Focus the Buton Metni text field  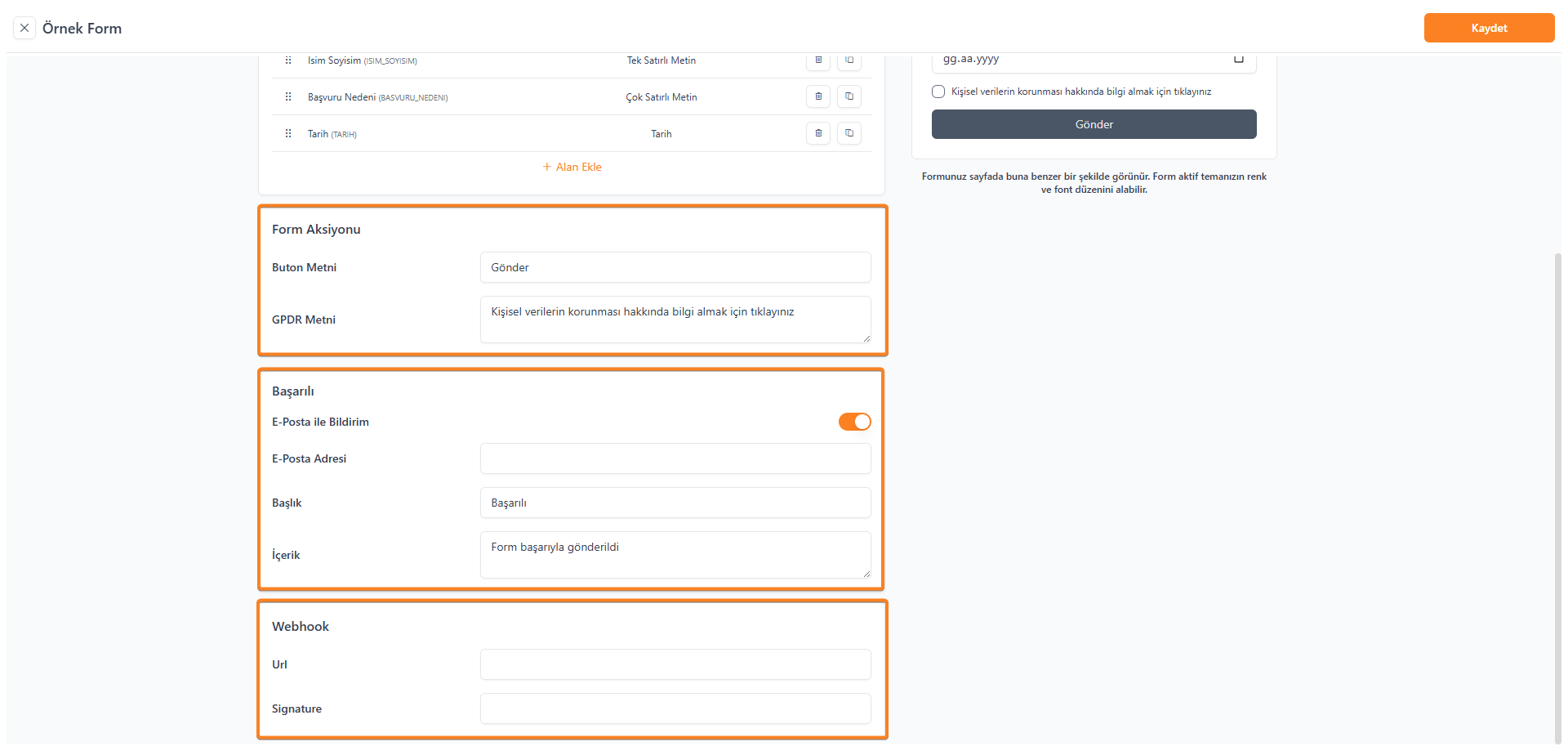[x=675, y=267]
